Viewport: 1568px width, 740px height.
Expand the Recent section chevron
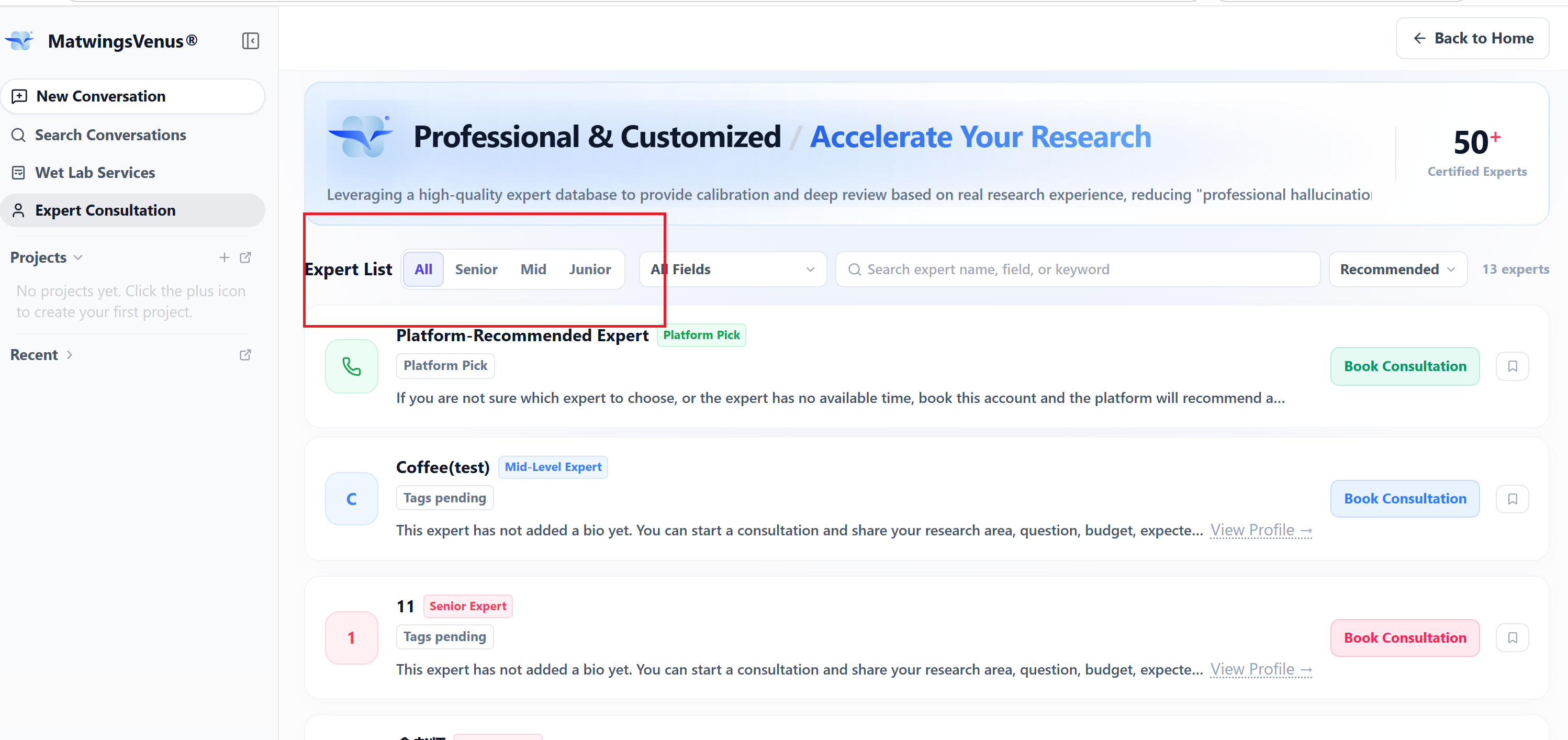pyautogui.click(x=70, y=355)
